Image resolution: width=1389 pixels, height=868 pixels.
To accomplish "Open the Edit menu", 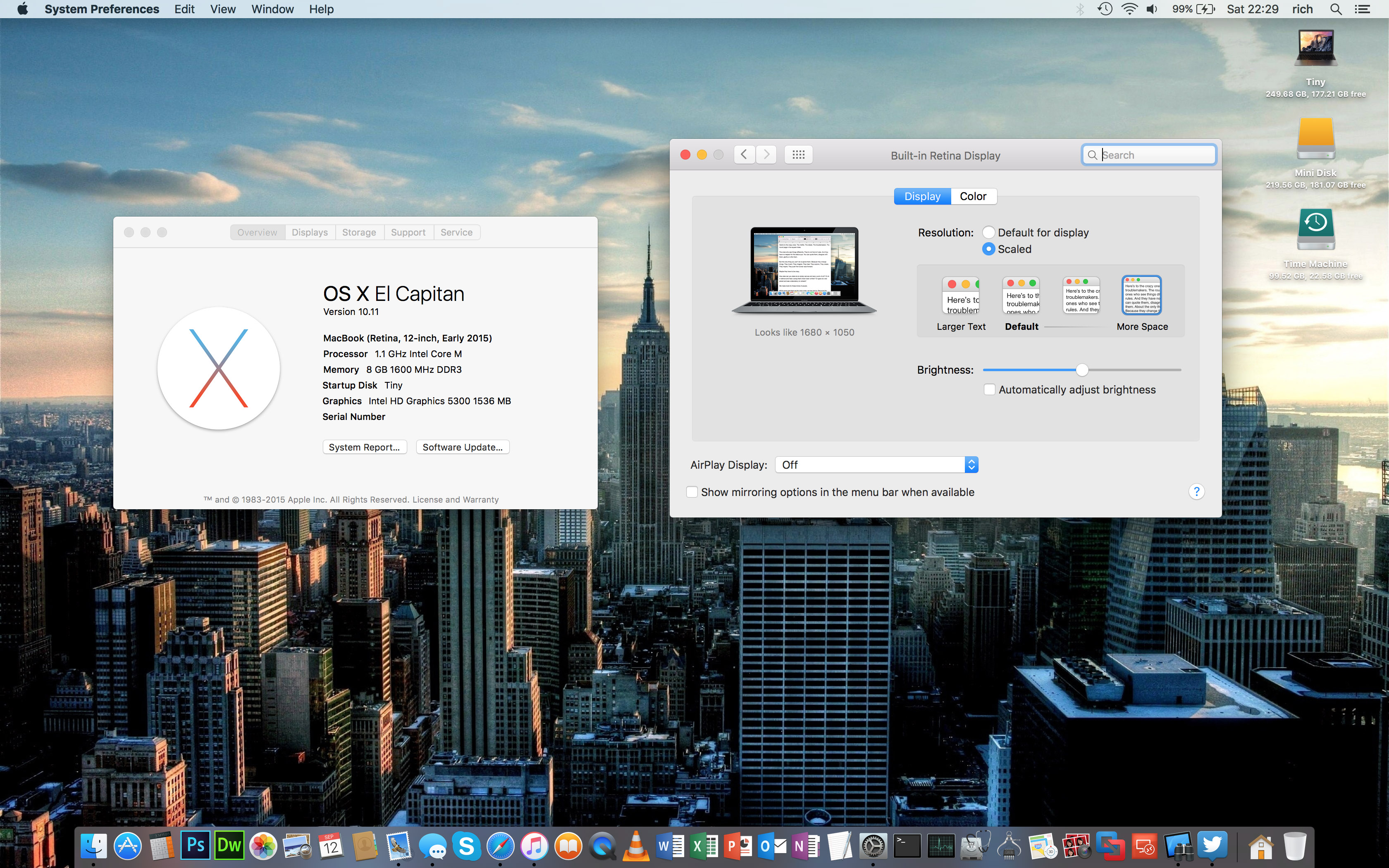I will point(184,9).
